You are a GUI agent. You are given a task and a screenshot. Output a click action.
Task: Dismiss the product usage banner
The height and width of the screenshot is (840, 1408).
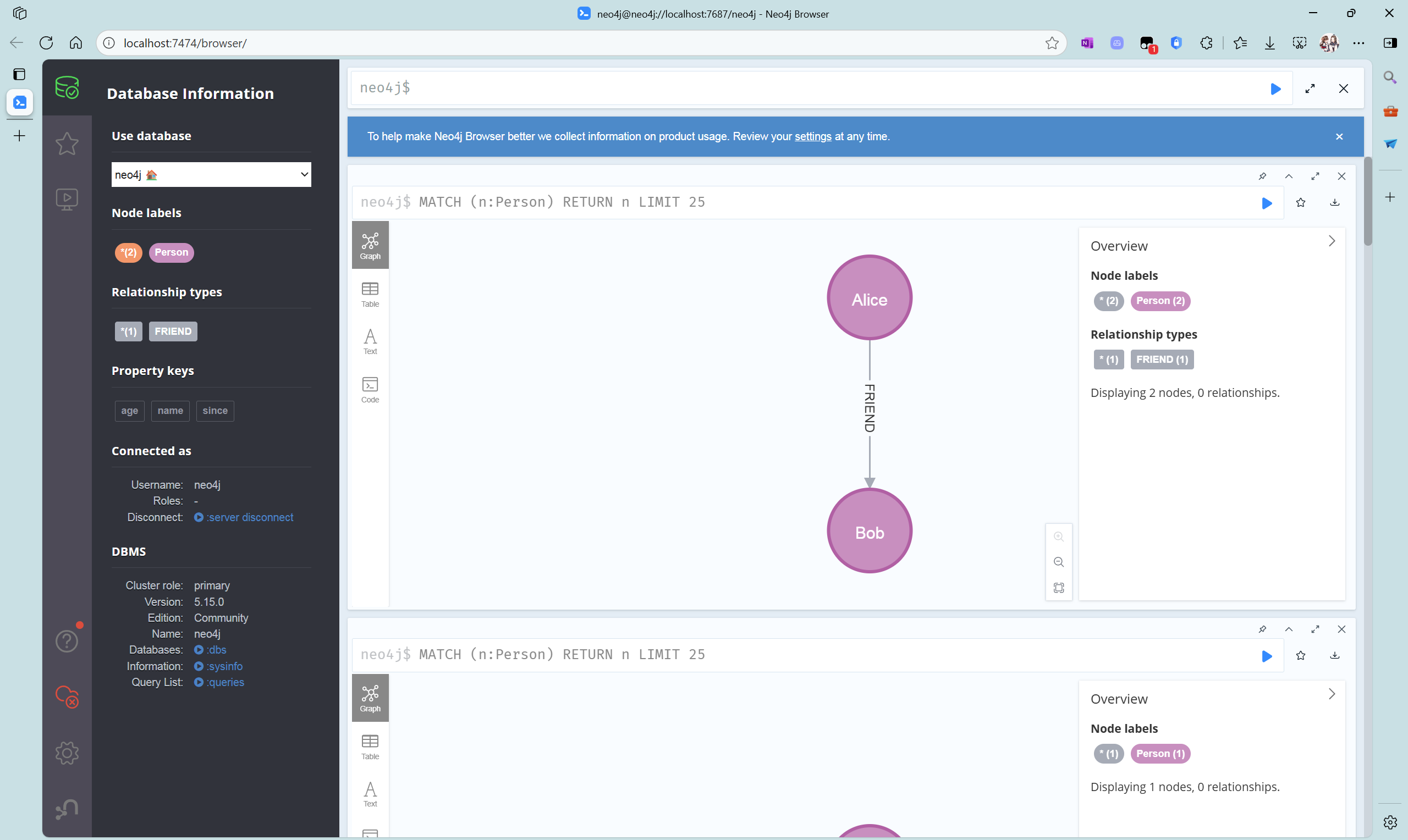(x=1339, y=136)
